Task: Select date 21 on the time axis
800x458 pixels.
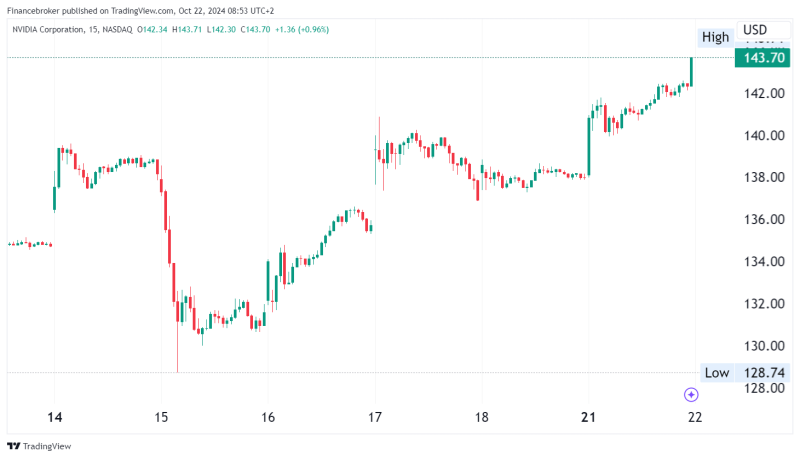Action: coord(588,417)
